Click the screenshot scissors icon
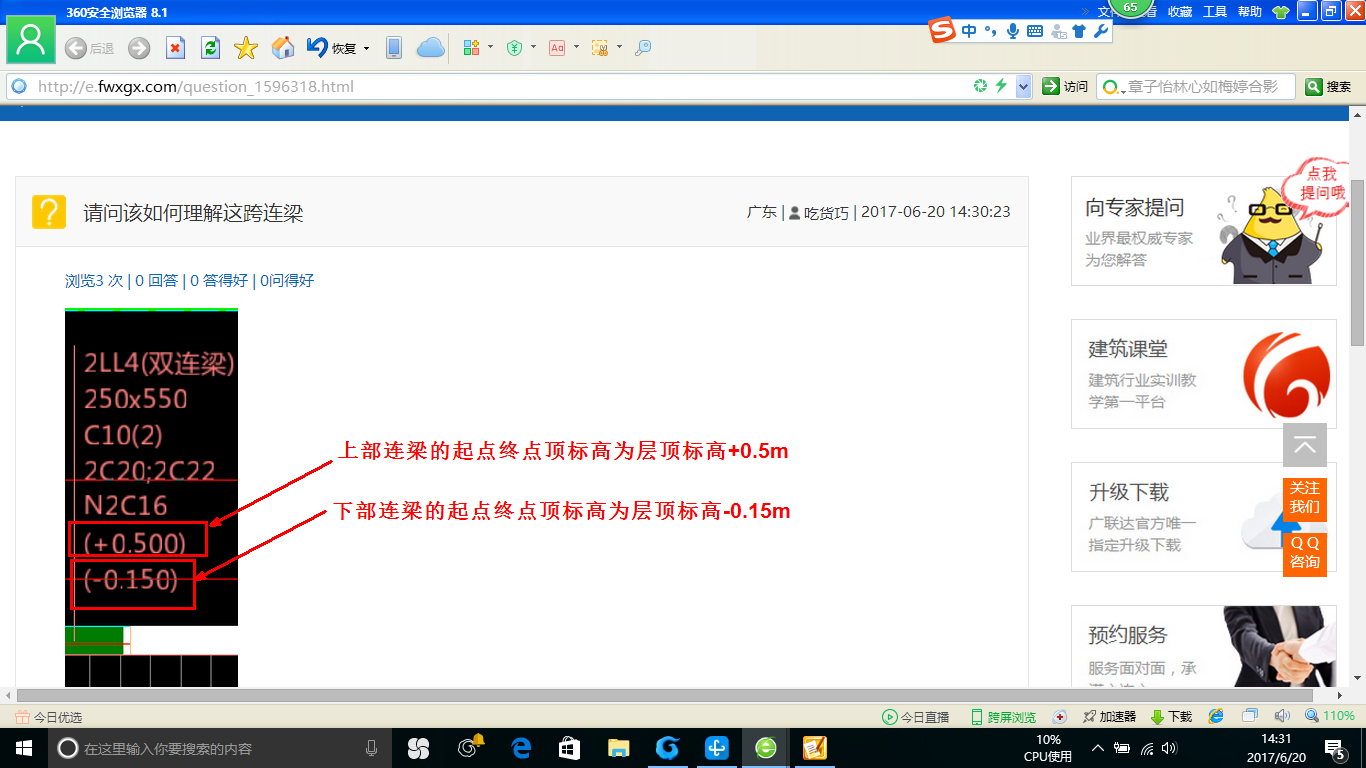This screenshot has width=1366, height=768. pos(600,47)
